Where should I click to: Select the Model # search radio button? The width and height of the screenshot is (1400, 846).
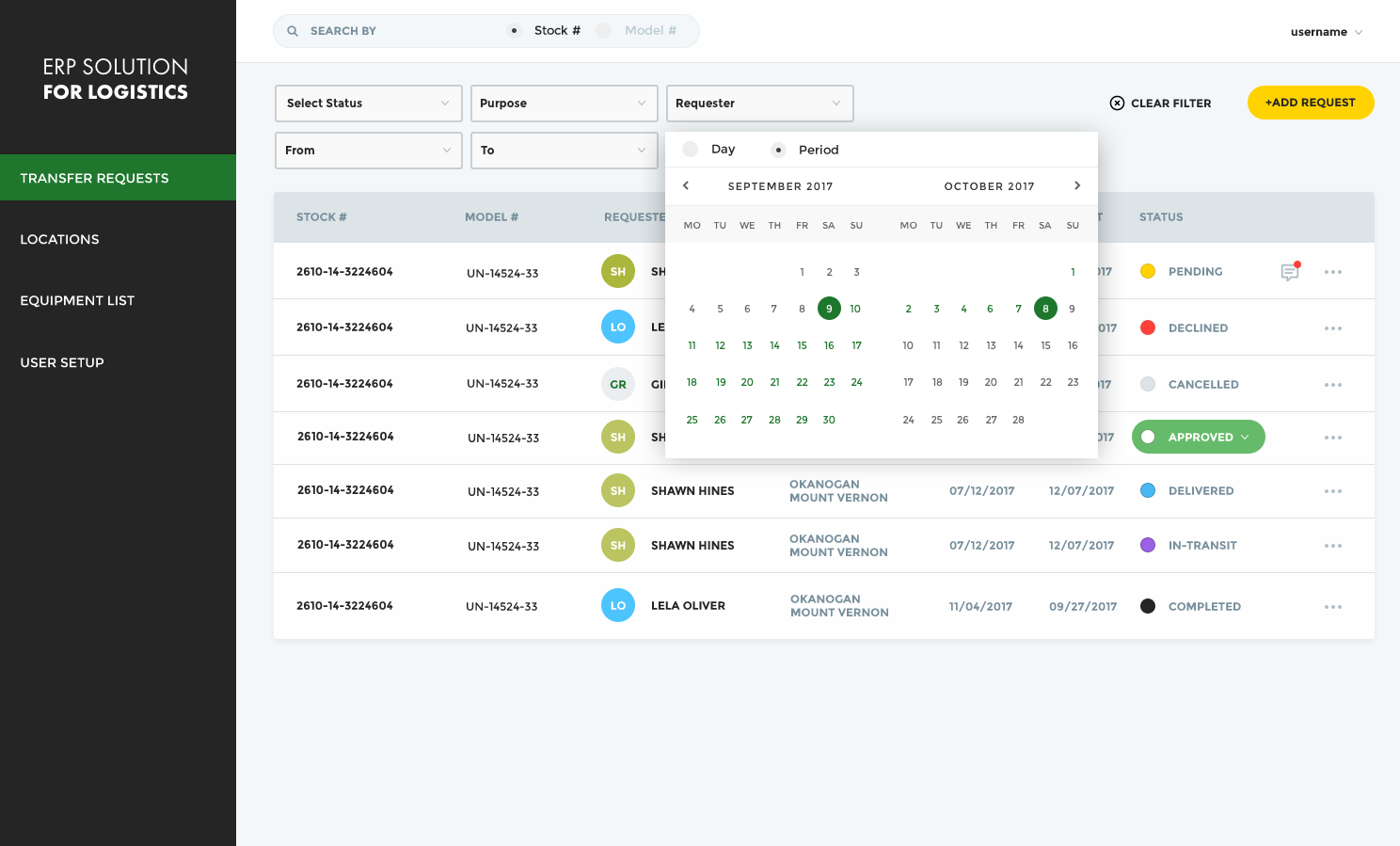coord(604,31)
